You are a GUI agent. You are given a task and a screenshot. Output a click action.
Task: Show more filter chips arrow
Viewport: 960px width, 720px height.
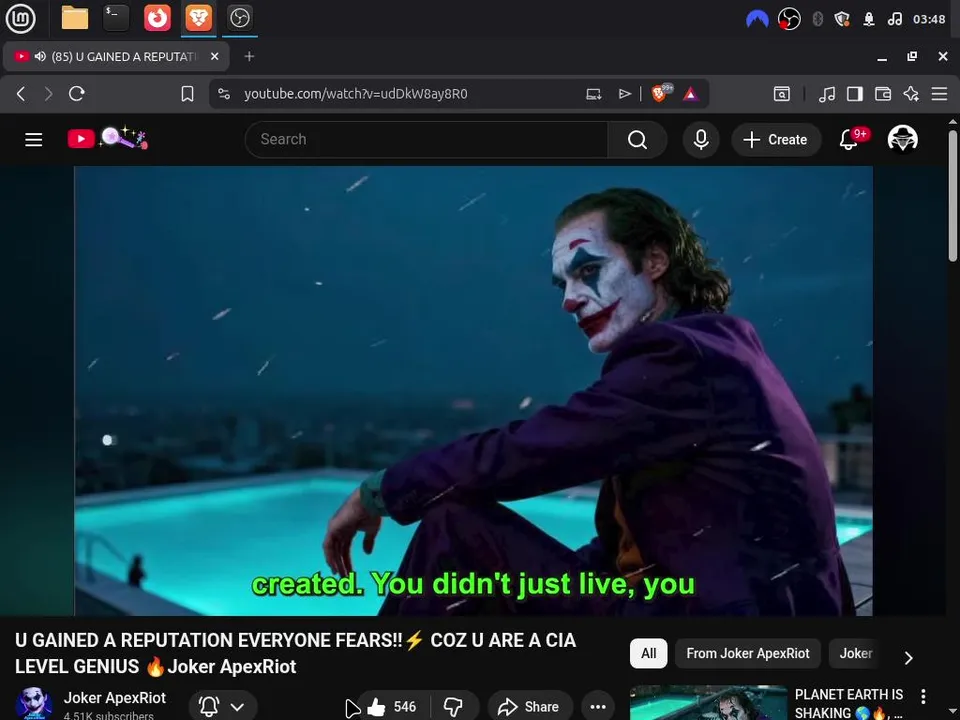pos(909,658)
